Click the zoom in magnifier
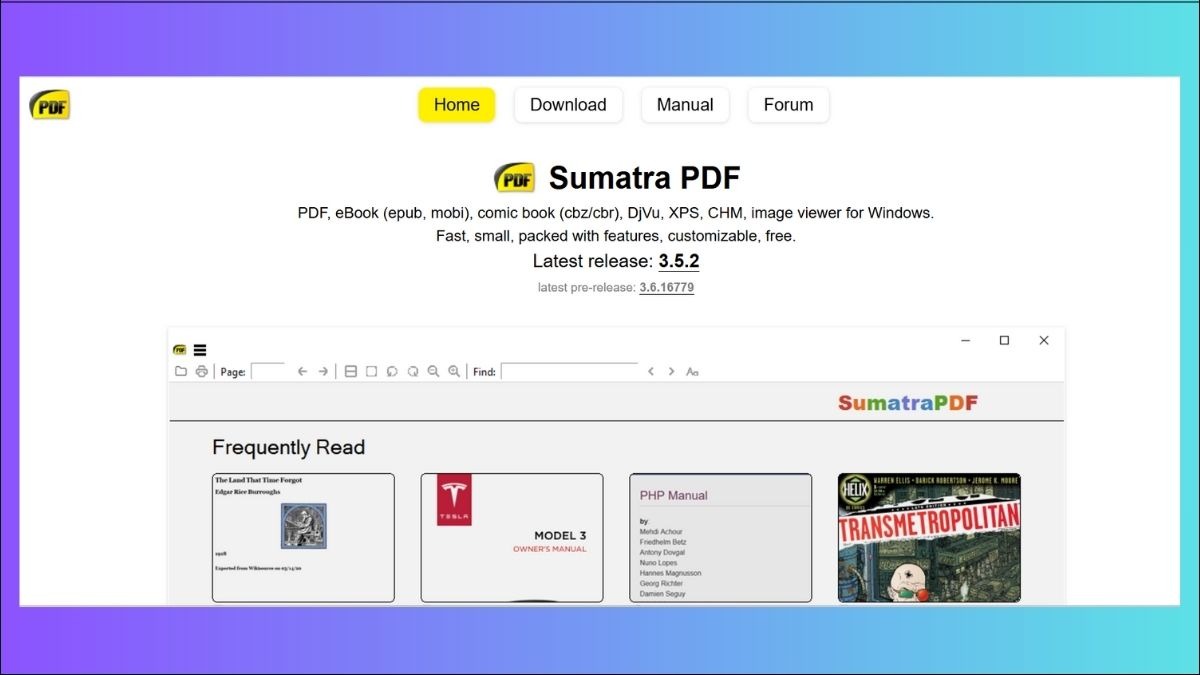The width and height of the screenshot is (1200, 675). 454,371
